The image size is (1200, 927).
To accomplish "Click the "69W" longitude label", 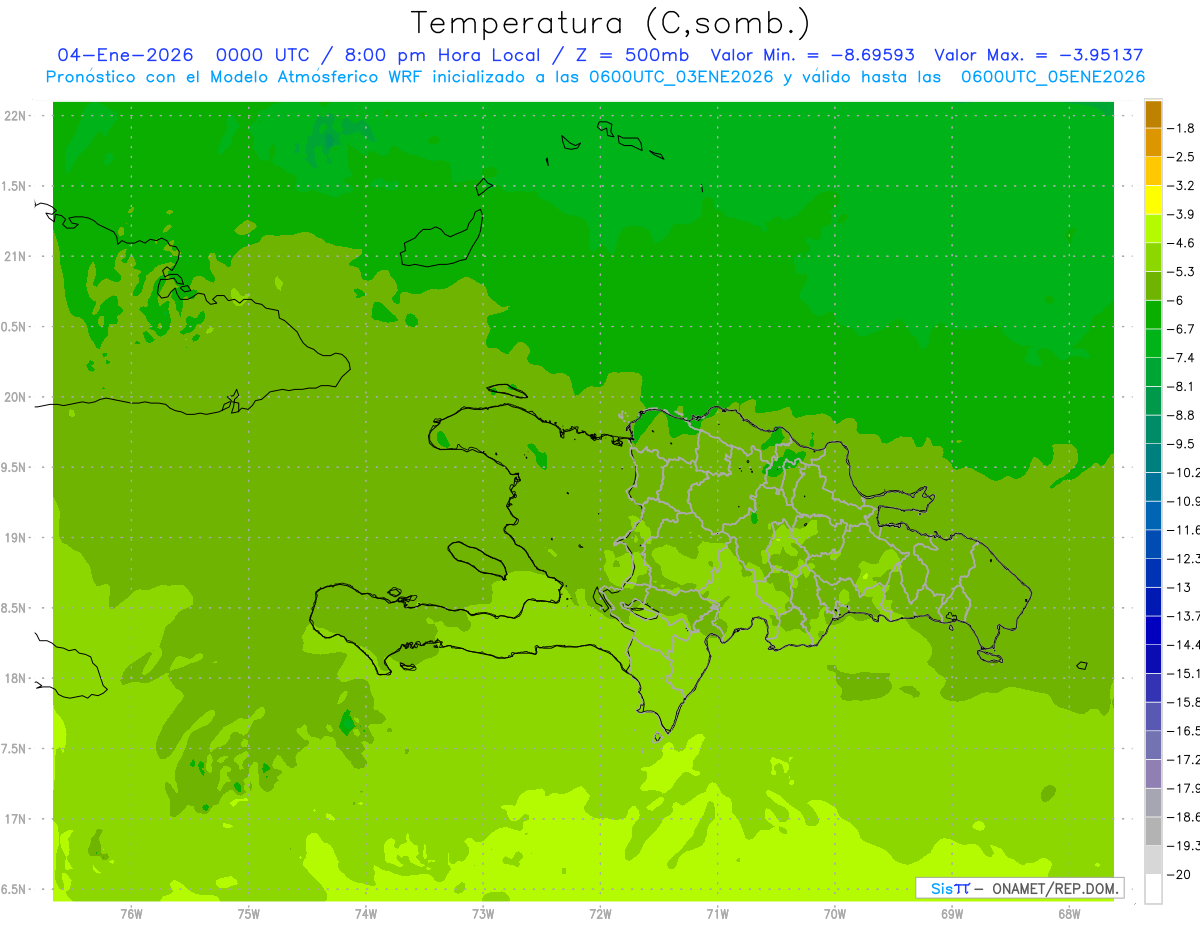I will pos(952,914).
